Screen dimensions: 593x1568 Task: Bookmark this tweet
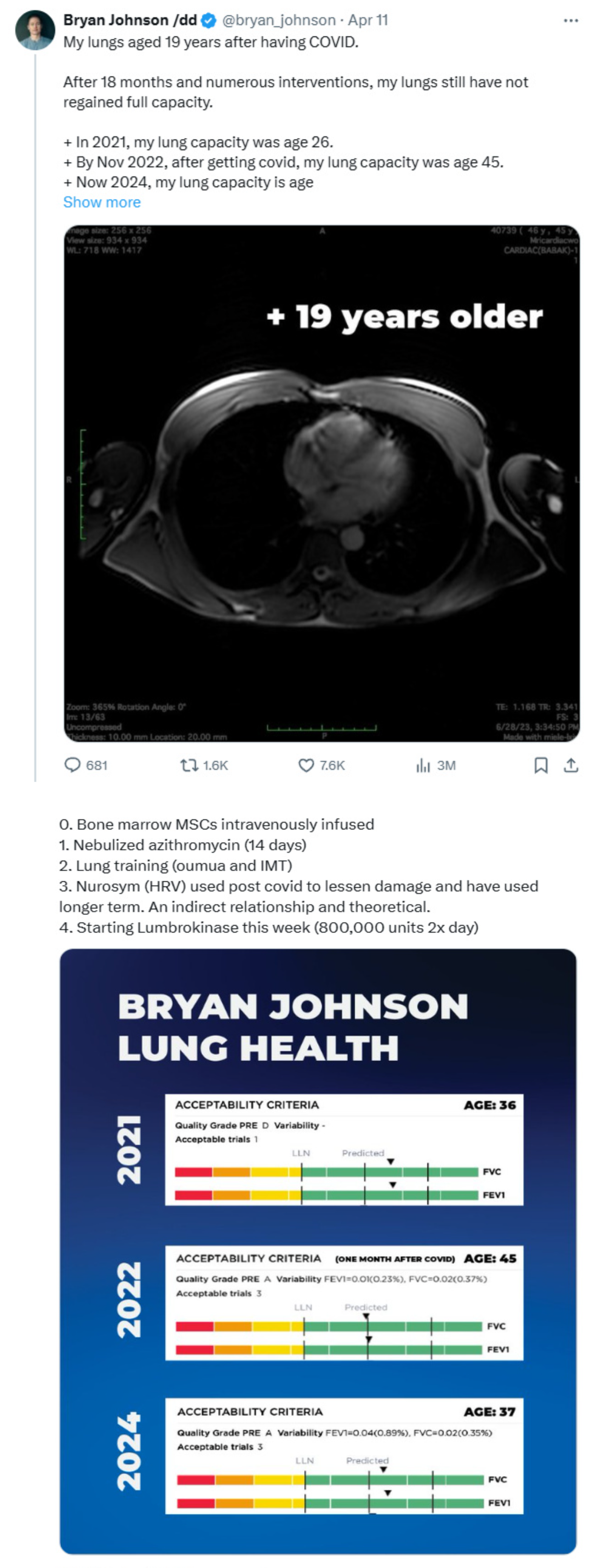coord(540,764)
